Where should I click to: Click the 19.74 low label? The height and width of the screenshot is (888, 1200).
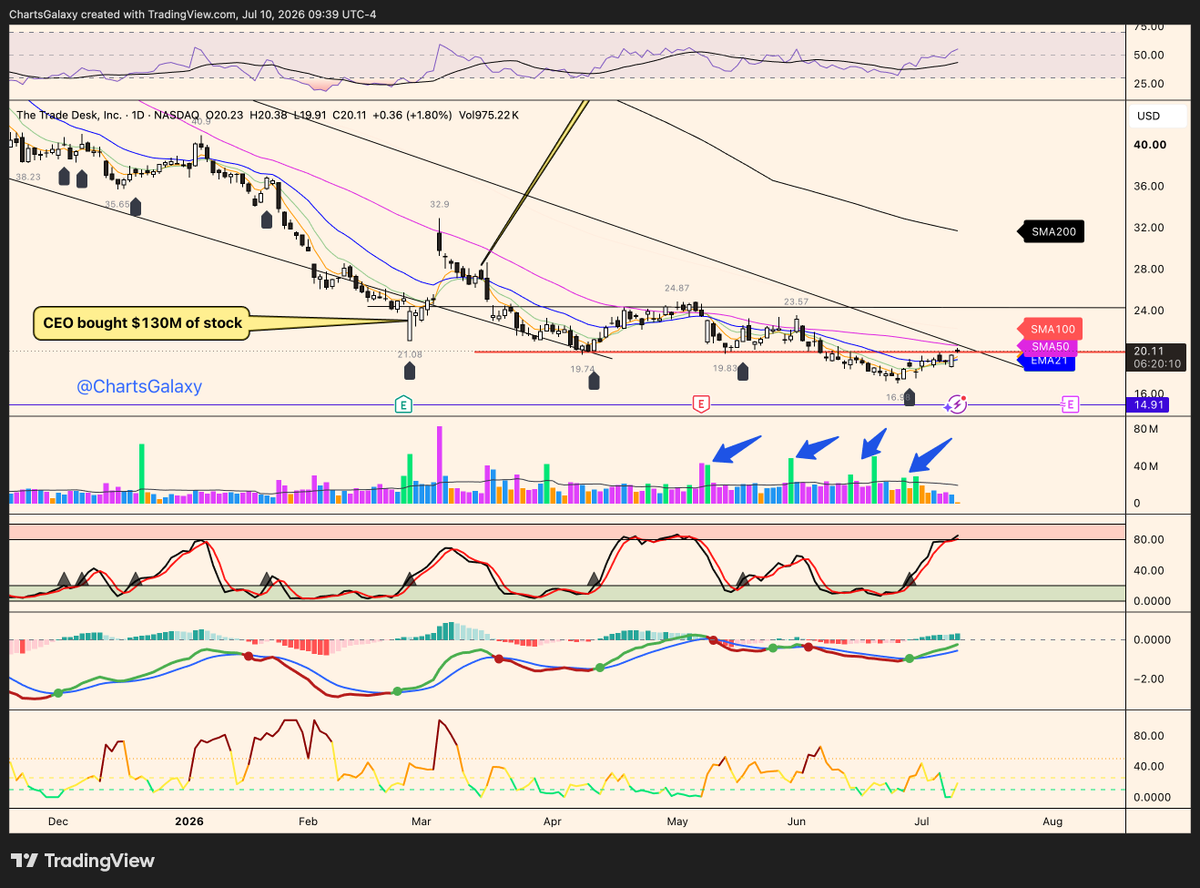(582, 369)
